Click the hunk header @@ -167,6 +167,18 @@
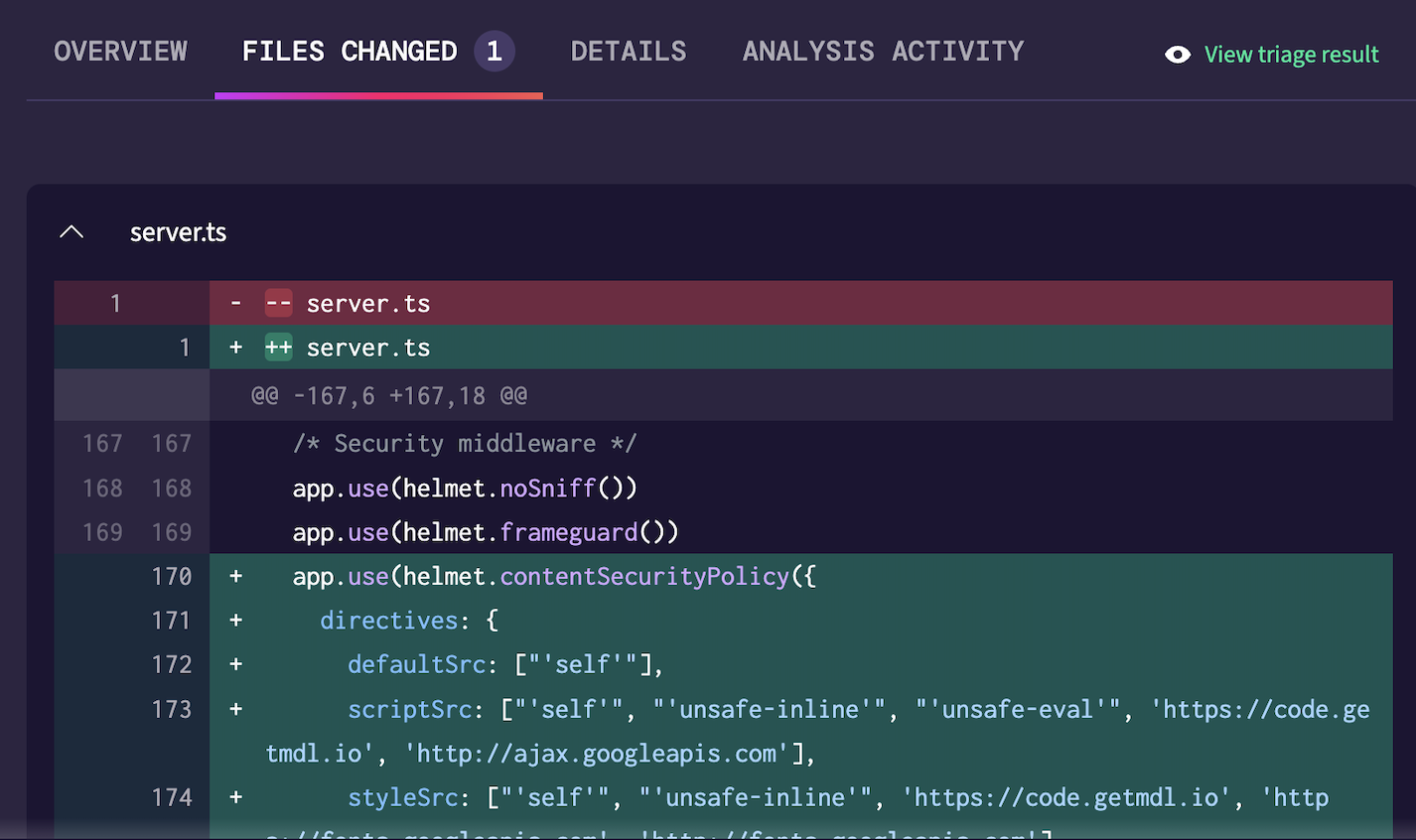This screenshot has width=1416, height=840. click(389, 395)
